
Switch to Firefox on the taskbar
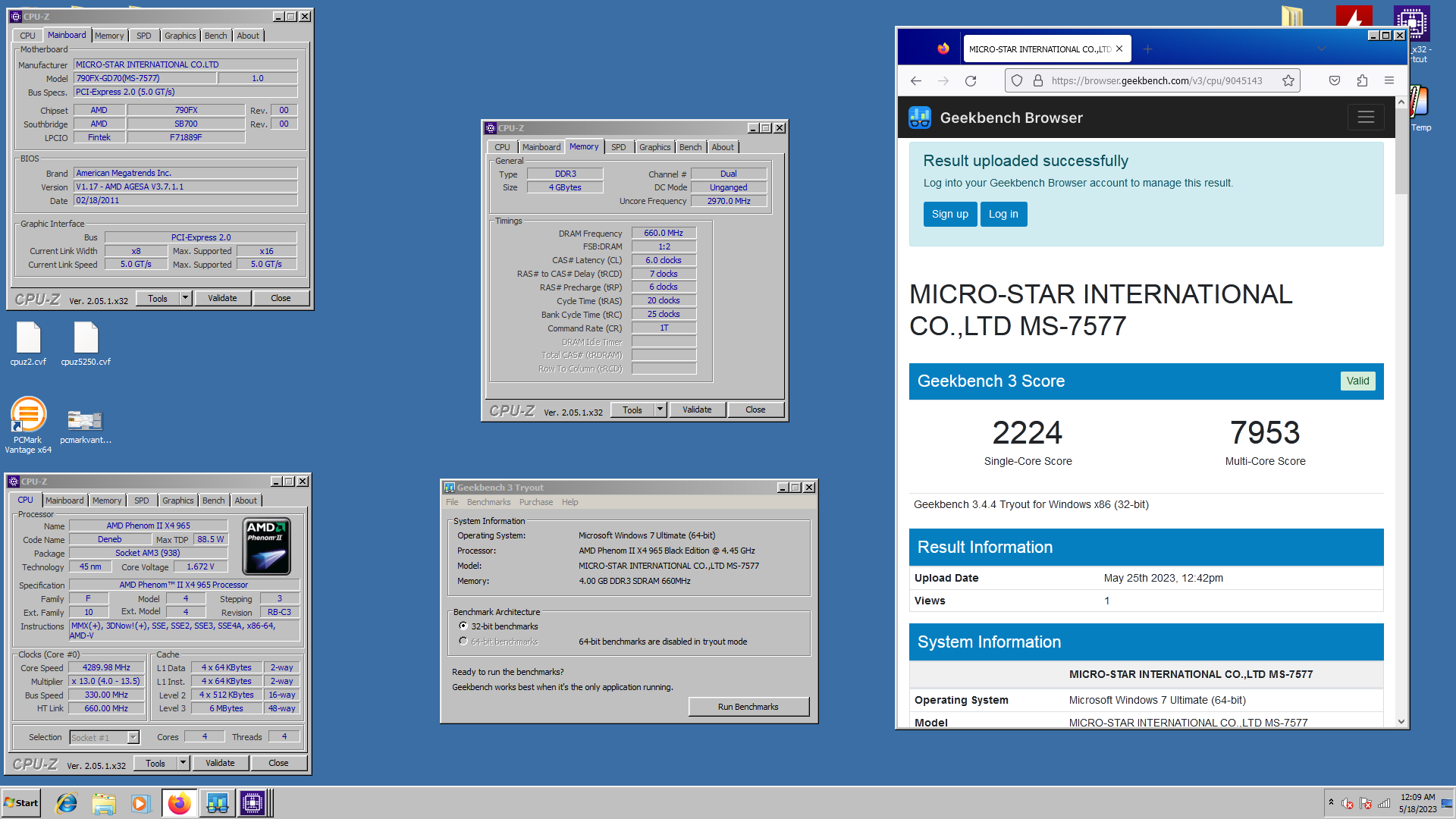pos(179,803)
